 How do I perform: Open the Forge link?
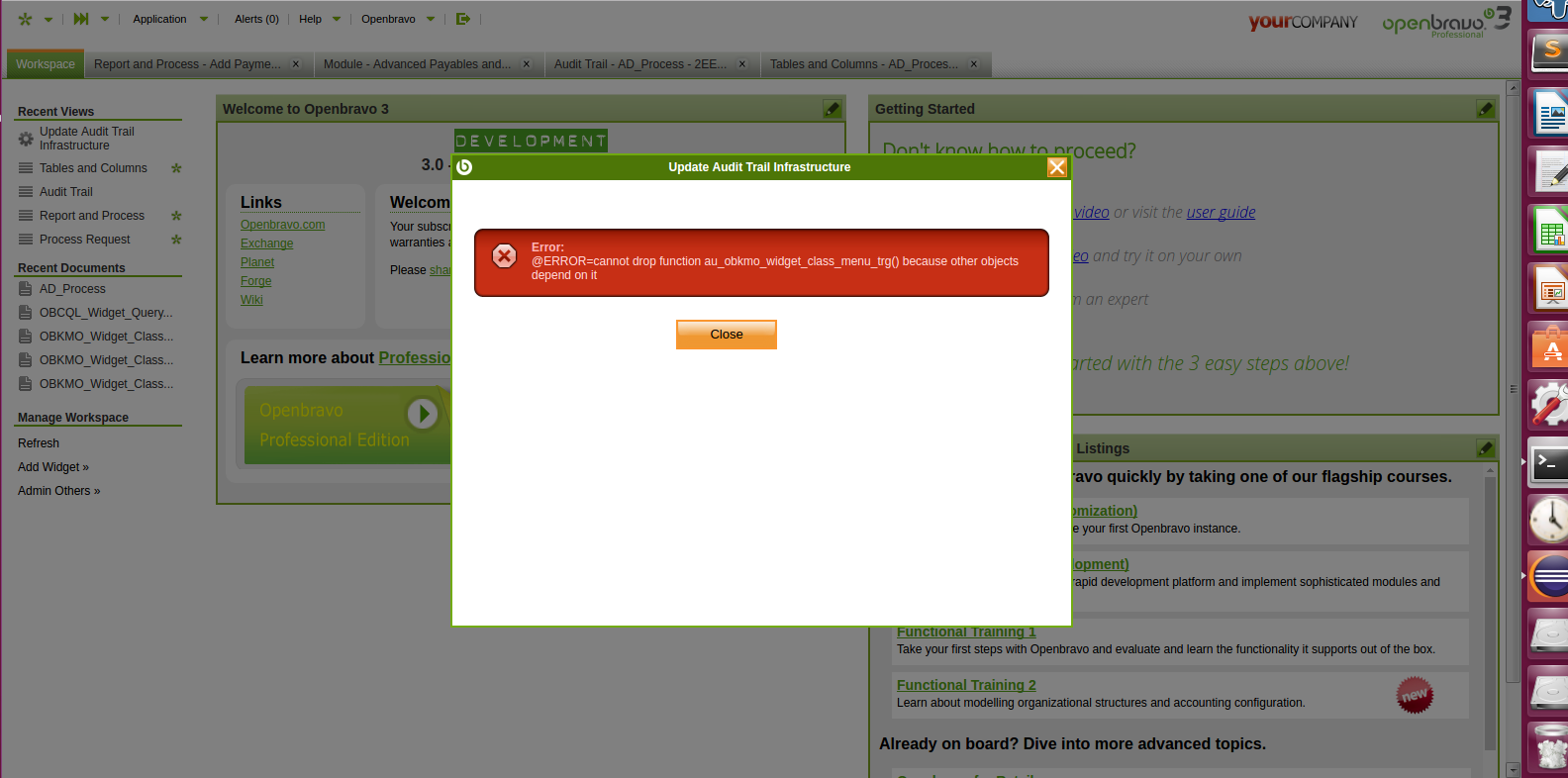[256, 281]
